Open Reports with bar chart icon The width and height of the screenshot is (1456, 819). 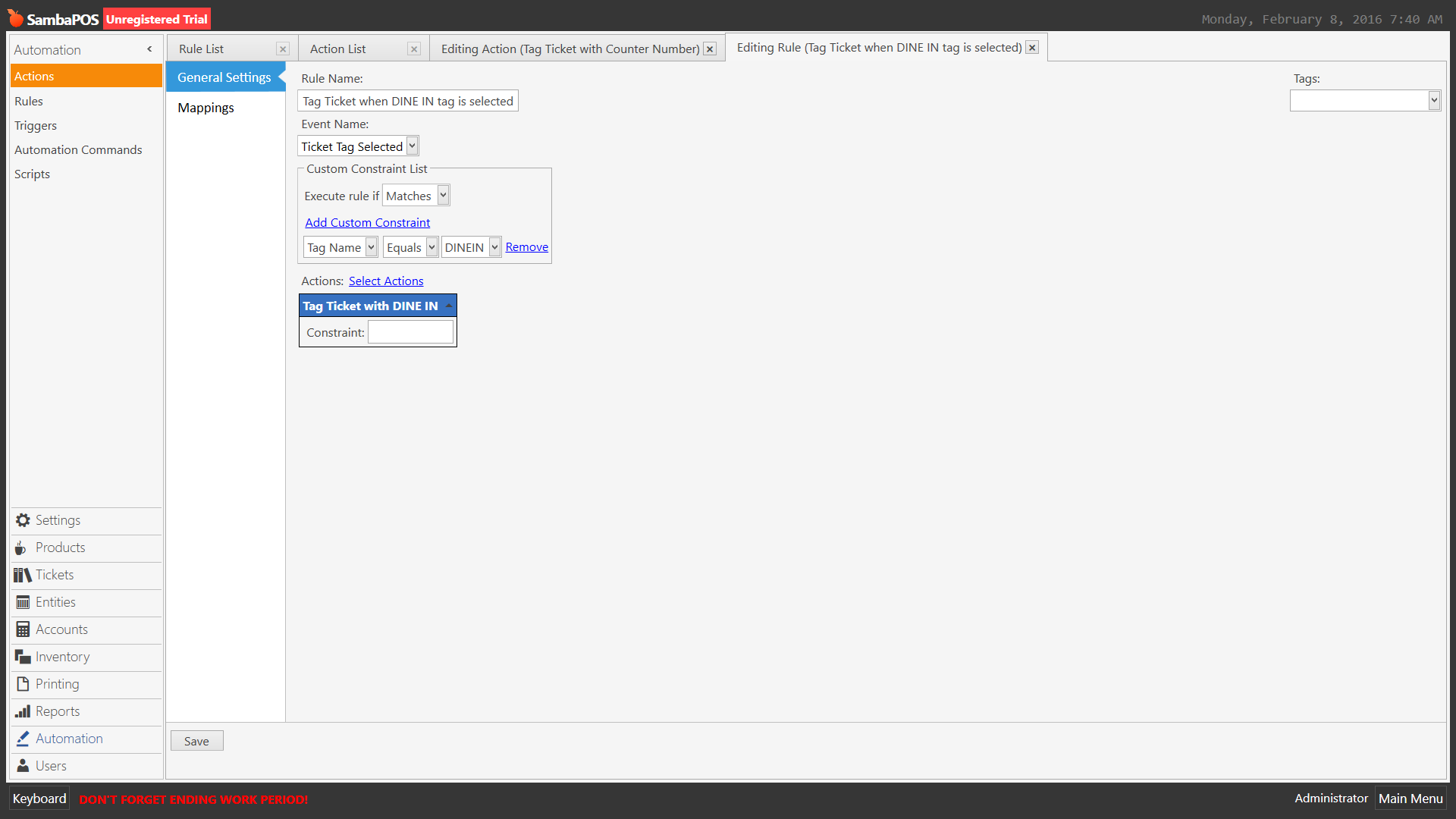(x=23, y=711)
